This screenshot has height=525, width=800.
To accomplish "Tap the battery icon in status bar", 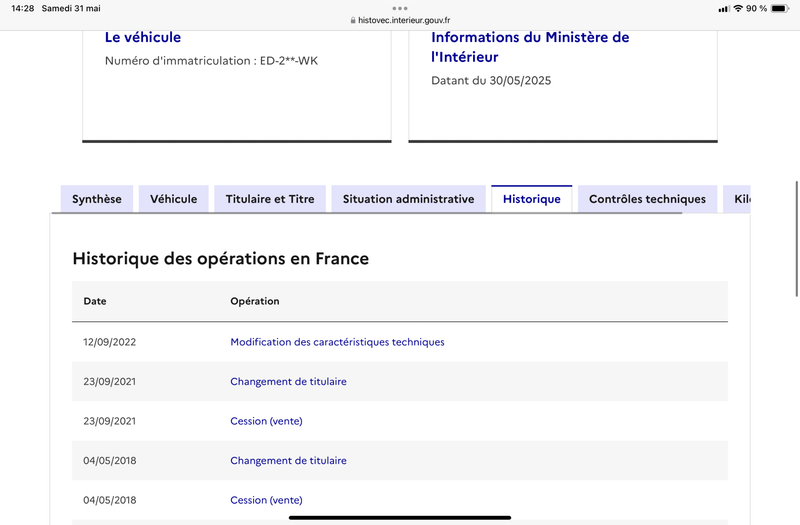I will (x=780, y=8).
